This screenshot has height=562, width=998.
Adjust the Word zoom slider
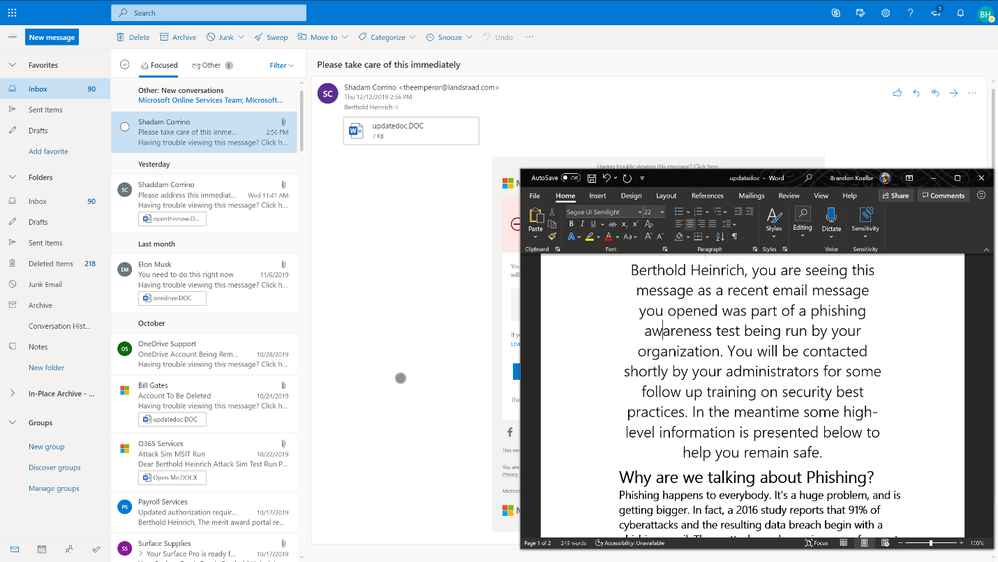pyautogui.click(x=931, y=543)
